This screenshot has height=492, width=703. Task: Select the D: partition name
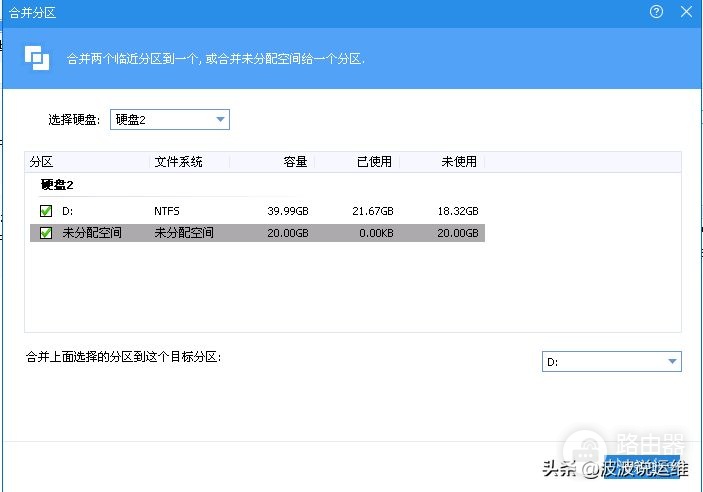[68, 211]
